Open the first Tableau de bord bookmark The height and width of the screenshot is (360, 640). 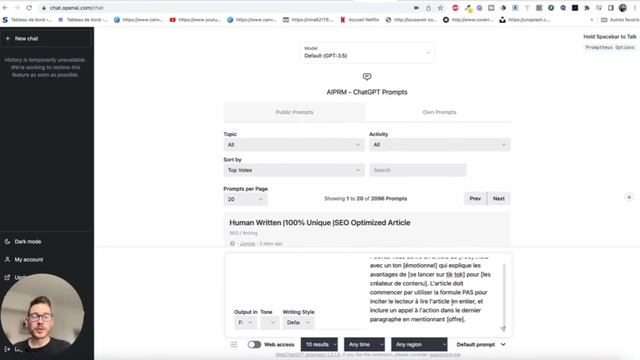[27, 20]
